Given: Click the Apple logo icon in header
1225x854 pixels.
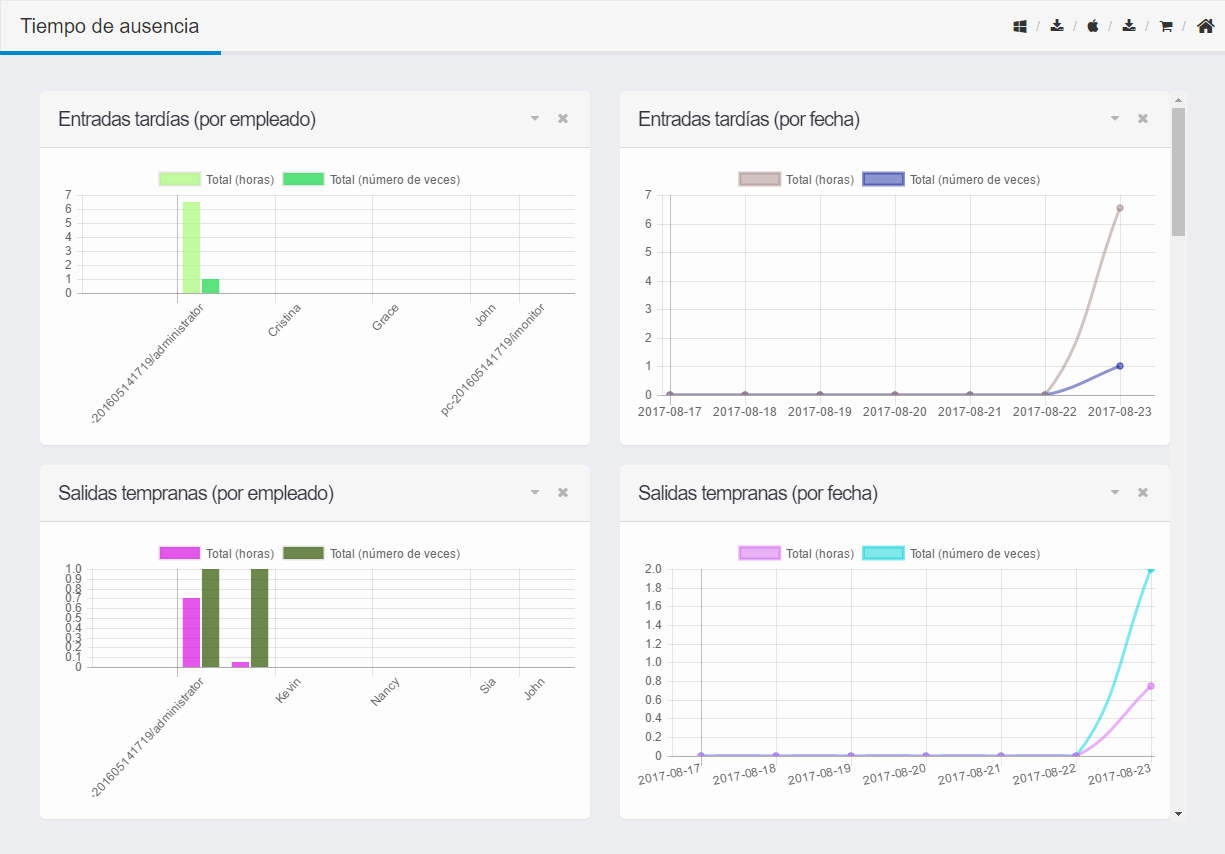Looking at the screenshot, I should pos(1093,26).
